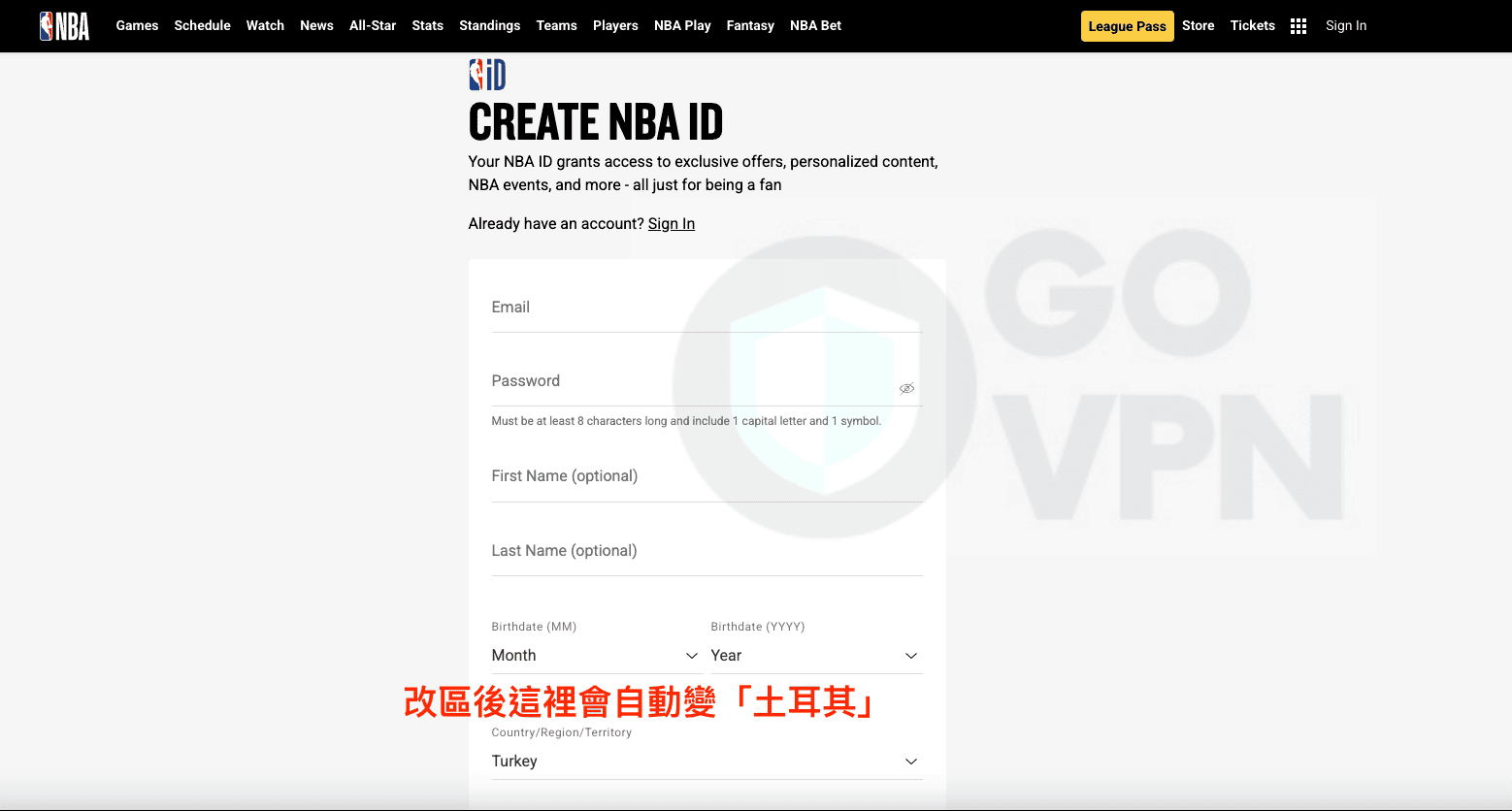Screen dimensions: 1512x811
Task: Go to the Players page
Action: [615, 26]
